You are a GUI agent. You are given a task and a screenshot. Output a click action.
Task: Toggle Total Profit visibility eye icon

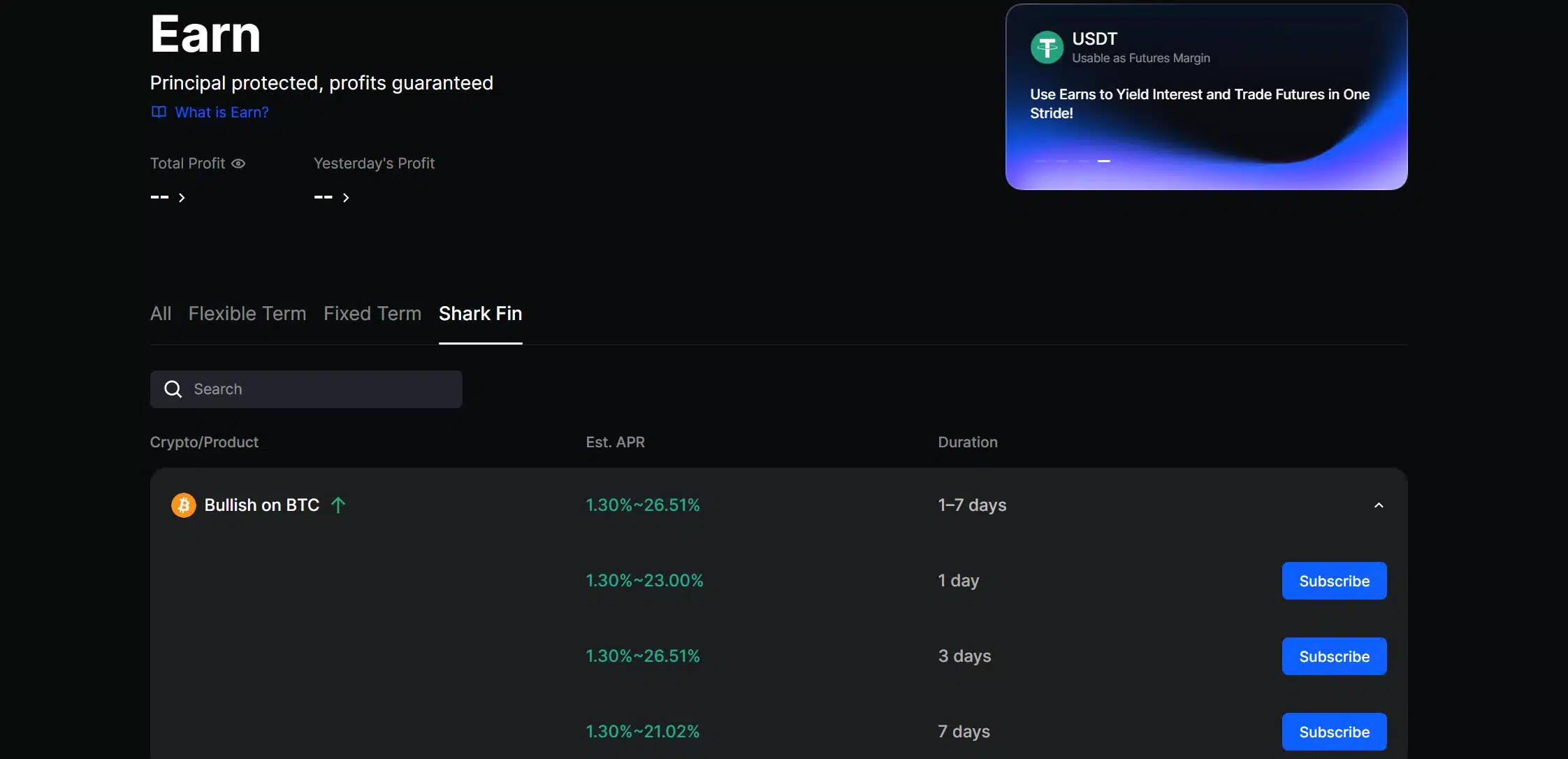pos(238,164)
